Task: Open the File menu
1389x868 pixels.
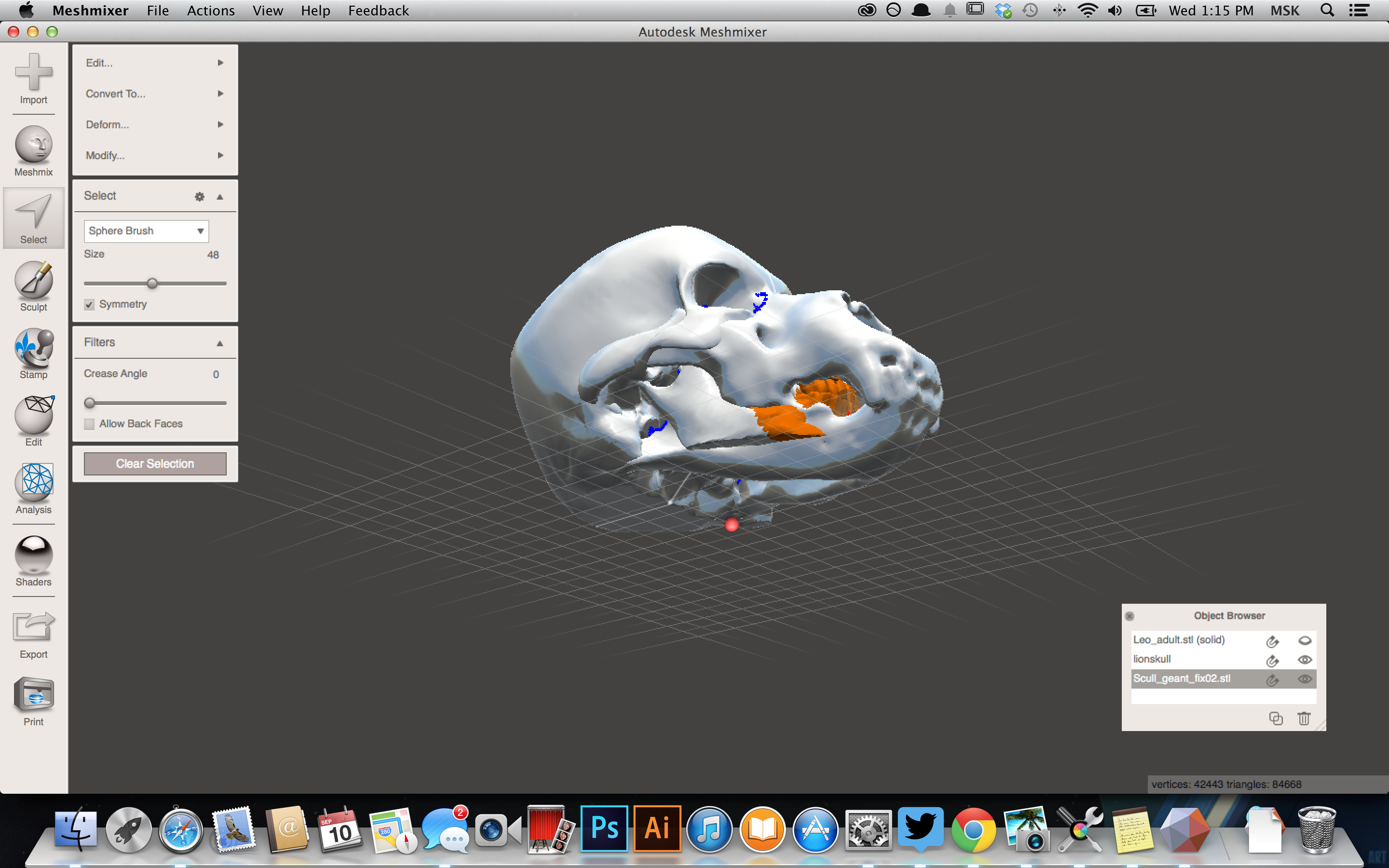Action: pyautogui.click(x=158, y=10)
